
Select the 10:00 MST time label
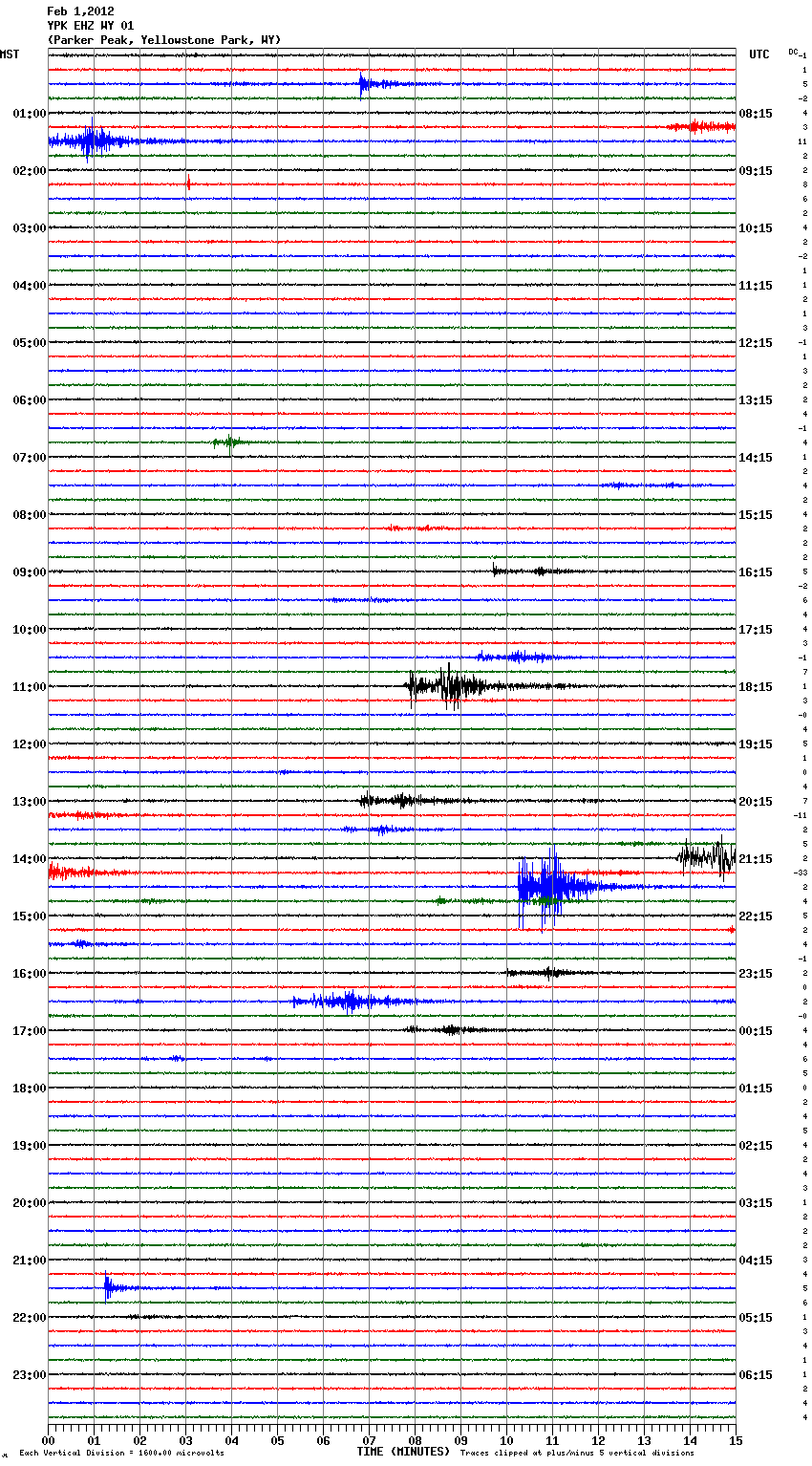30,630
